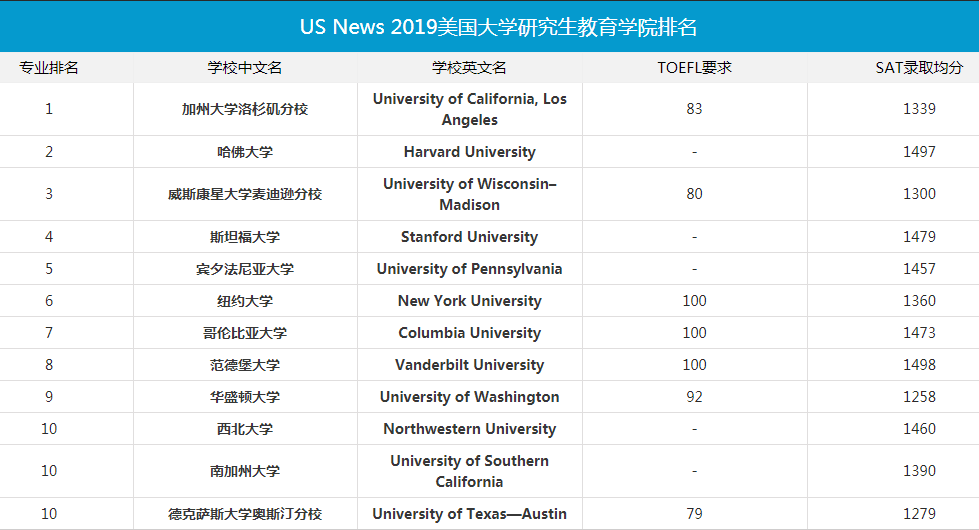The height and width of the screenshot is (530, 979).
Task: Click SAT score 1279
Action: 919,514
